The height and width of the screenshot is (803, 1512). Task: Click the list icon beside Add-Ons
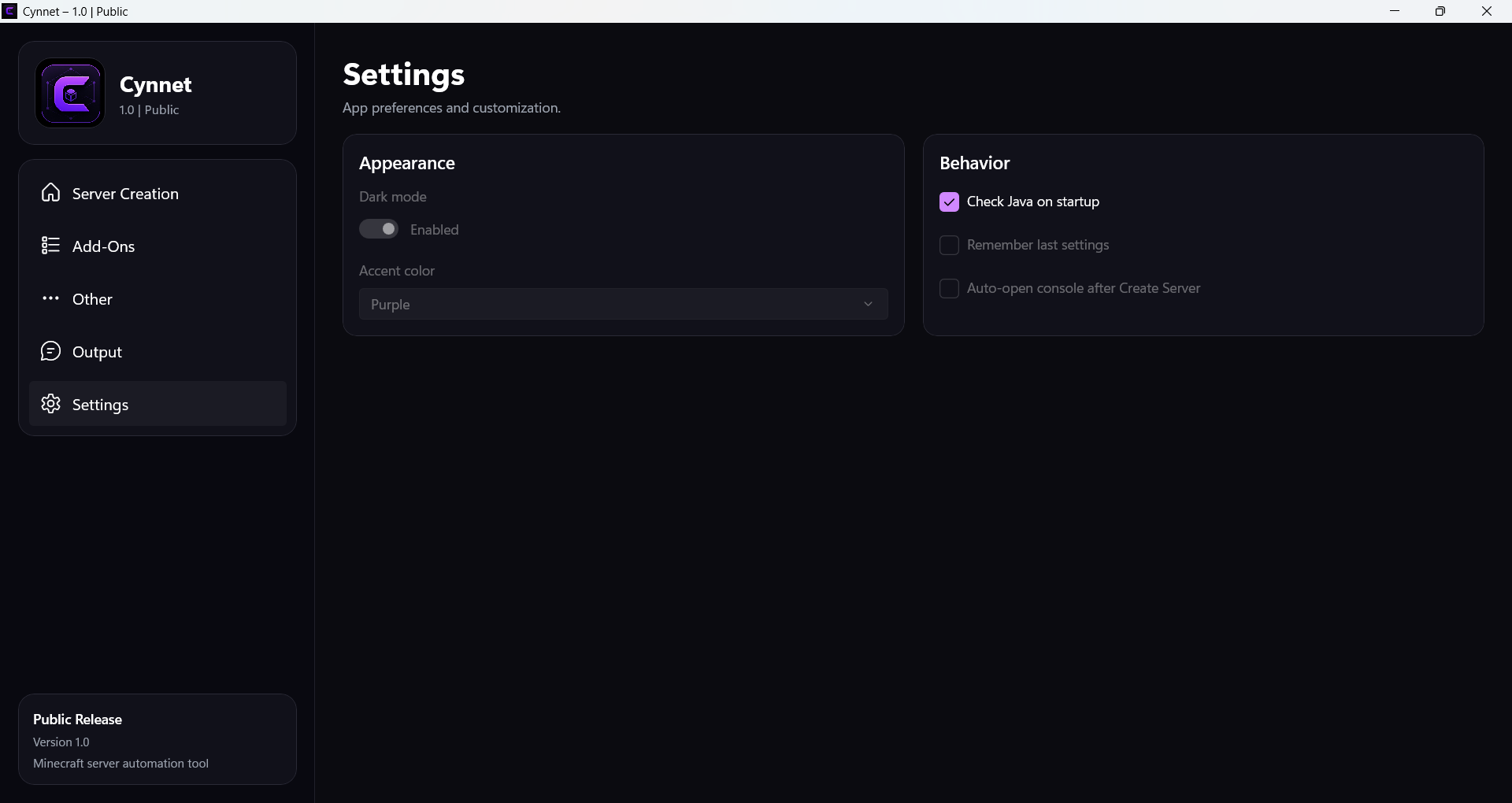(51, 246)
